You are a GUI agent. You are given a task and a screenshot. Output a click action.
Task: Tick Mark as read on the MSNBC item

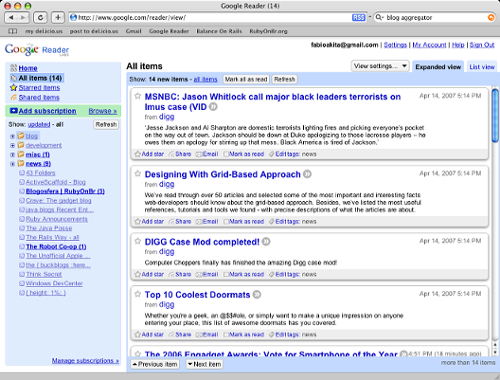(226, 154)
